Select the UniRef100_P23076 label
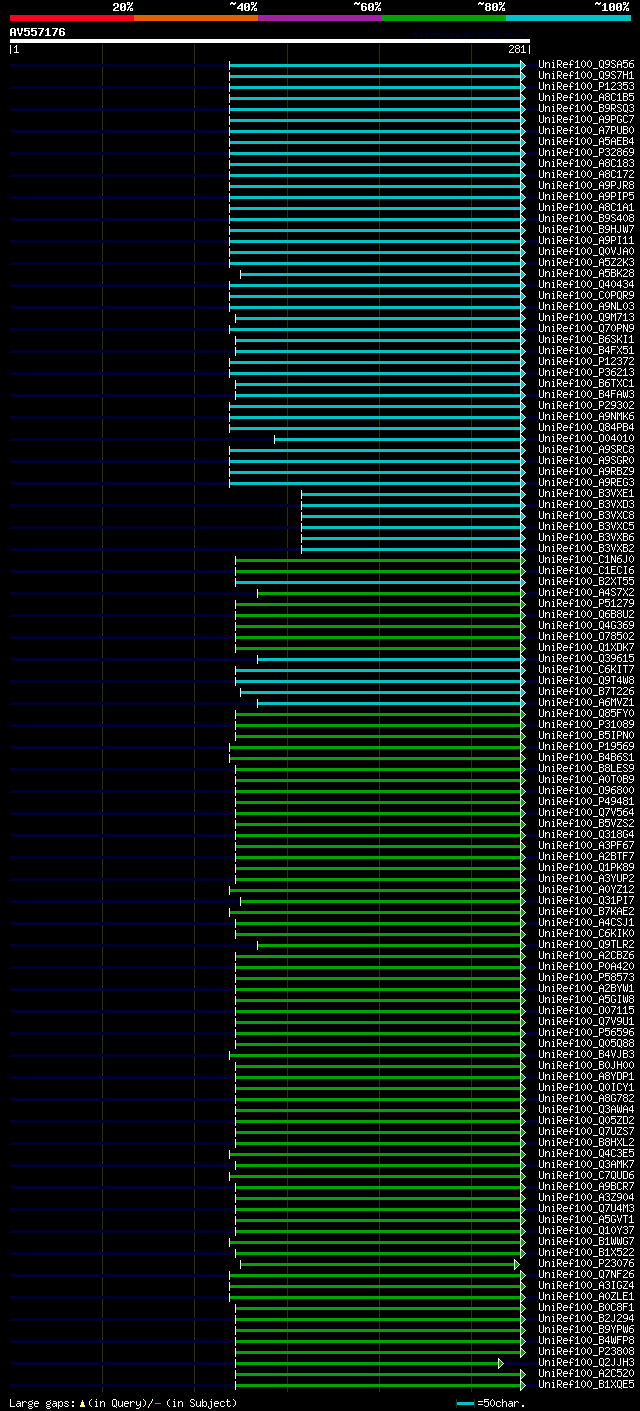The width and height of the screenshot is (640, 1411). coord(586,1264)
